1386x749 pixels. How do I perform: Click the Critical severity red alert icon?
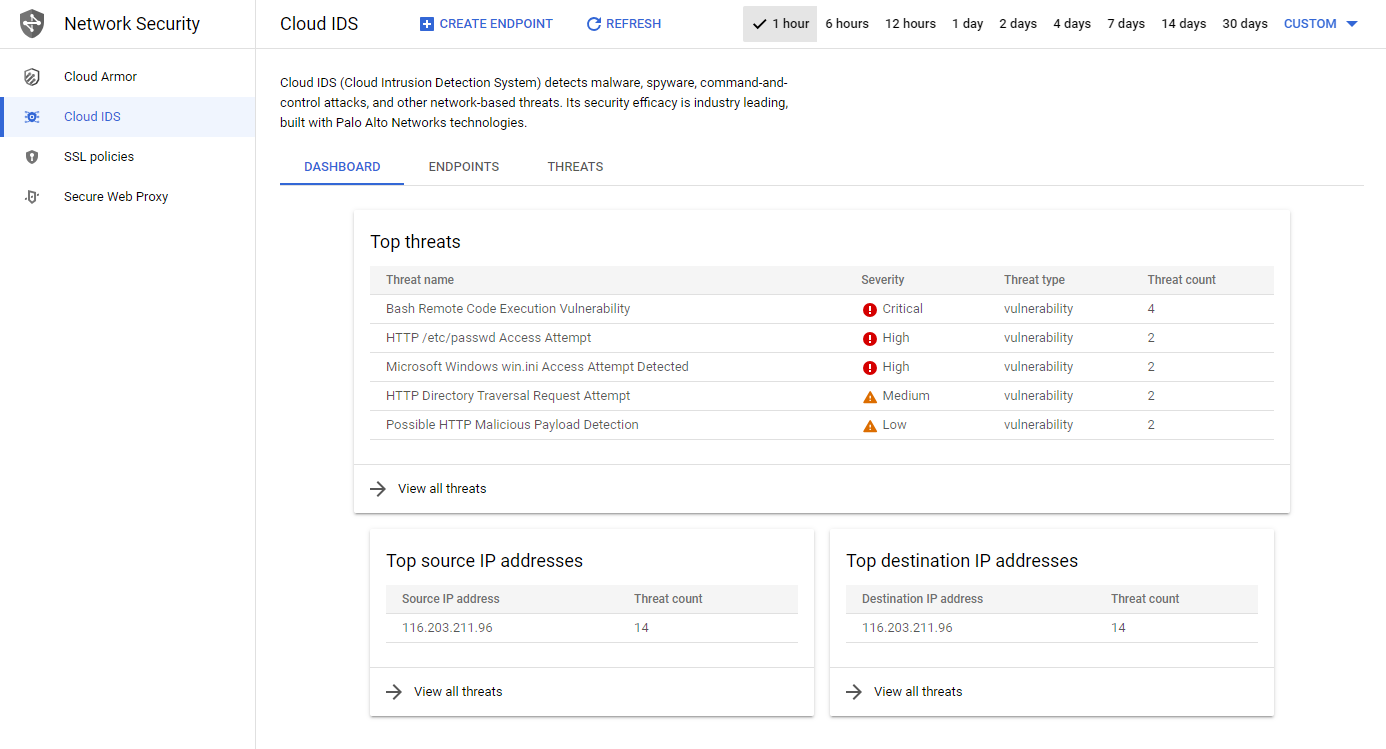[x=870, y=310]
